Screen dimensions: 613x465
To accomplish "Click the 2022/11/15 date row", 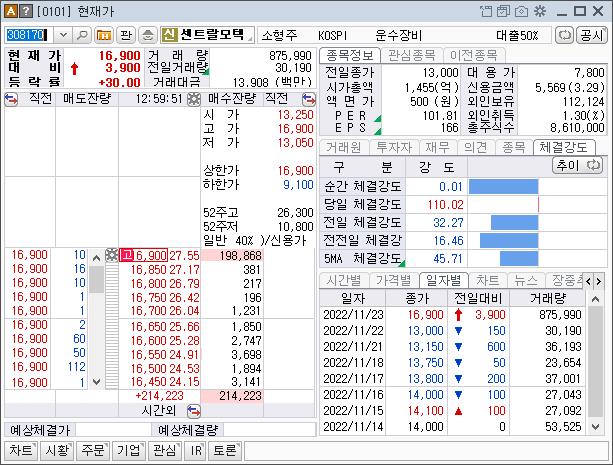I will [x=453, y=411].
